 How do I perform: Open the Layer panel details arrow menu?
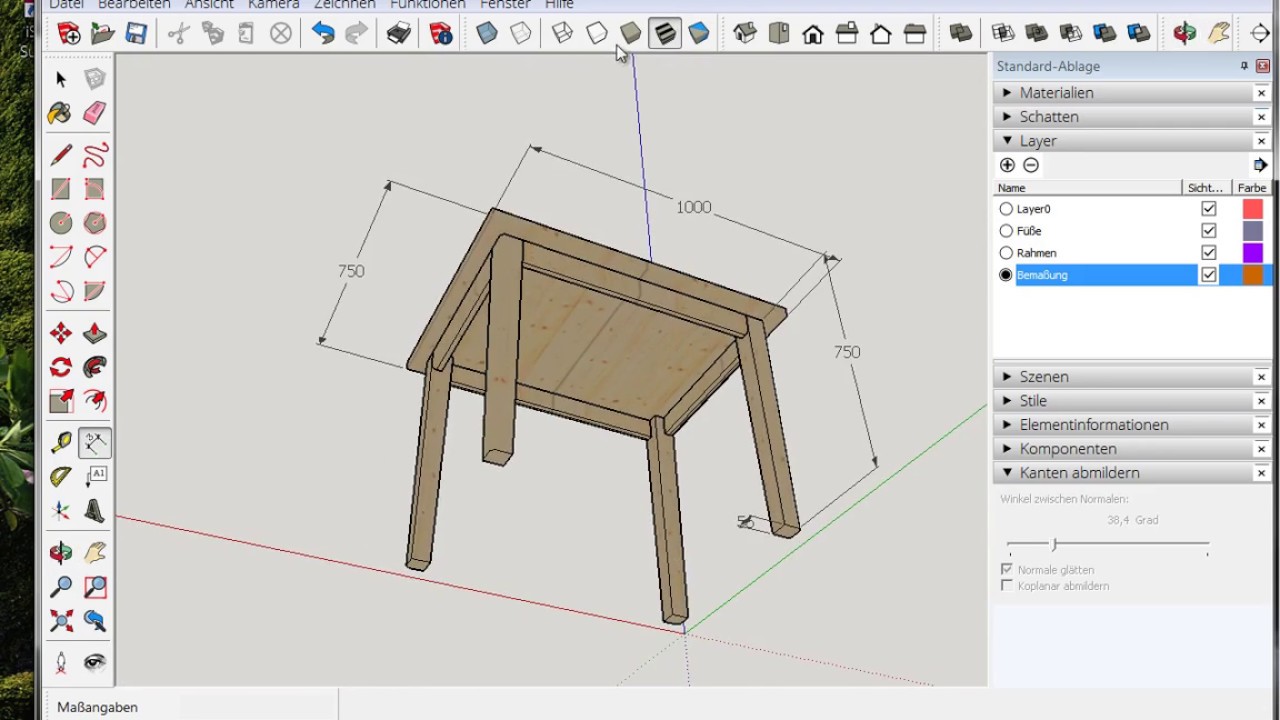pos(1260,165)
